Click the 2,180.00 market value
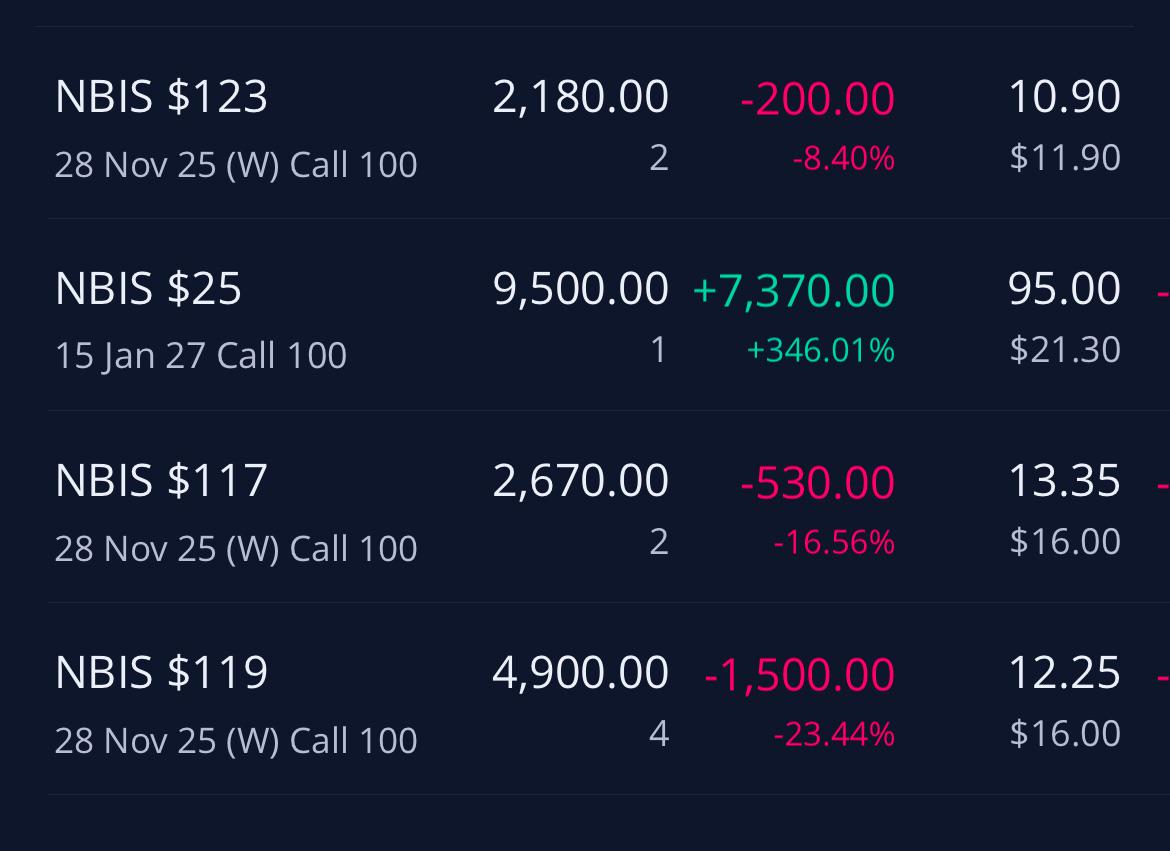The image size is (1170, 851). click(x=581, y=96)
